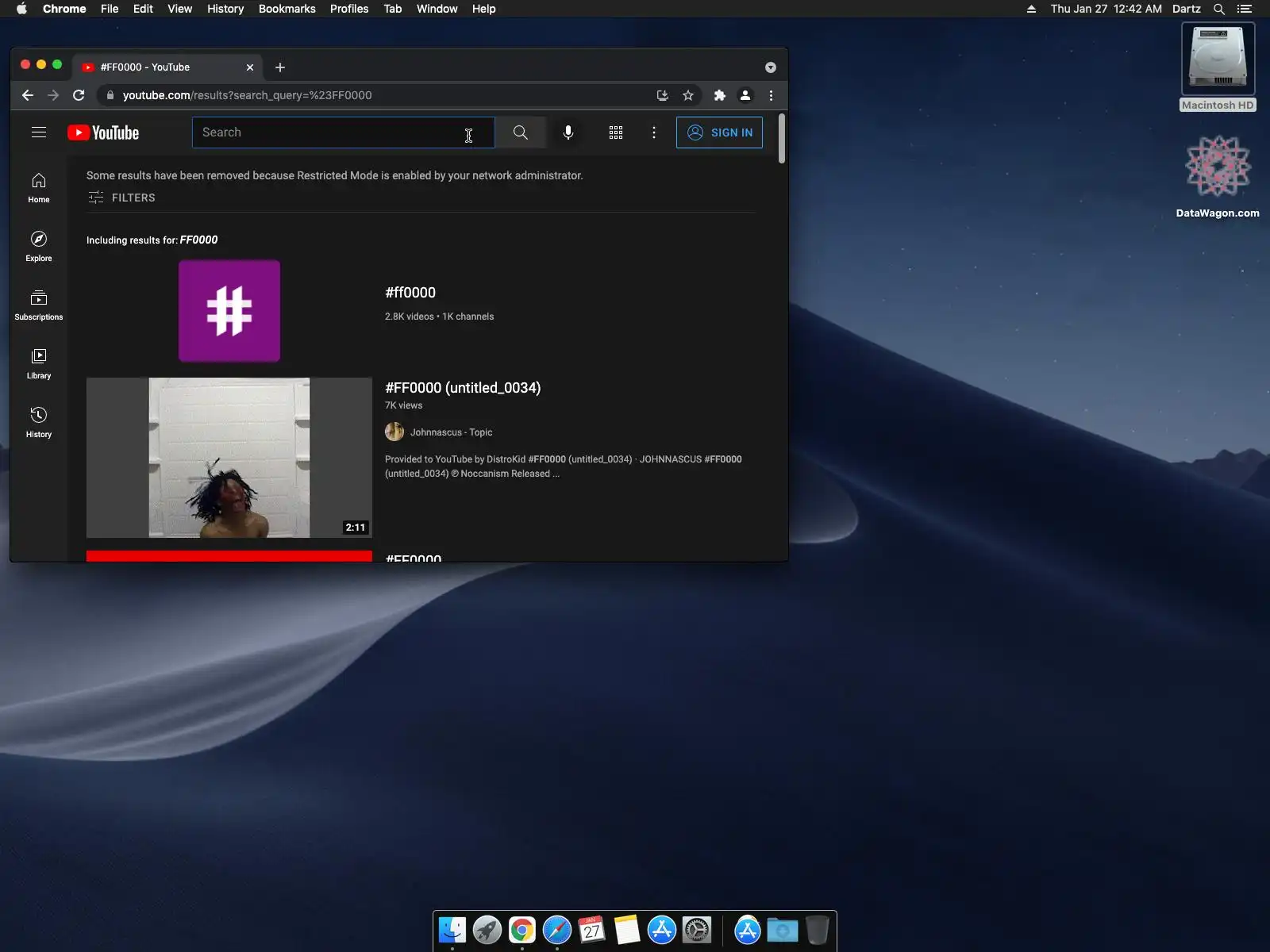Click the eject icon in the menu bar
This screenshot has height=952, width=1270.
point(1031,9)
